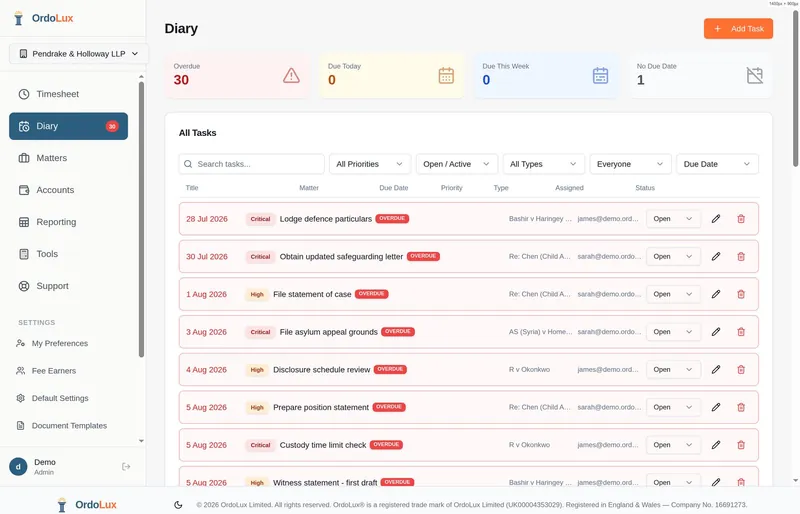Click the red 30 badge on Diary
The width and height of the screenshot is (800, 514).
coord(112,126)
